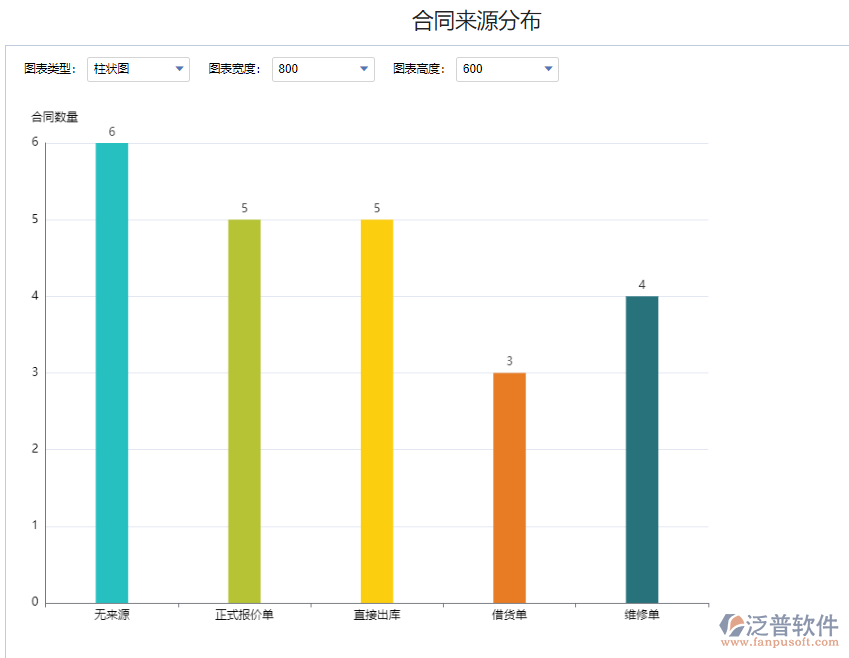Click the value 3 above the orange bar
The height and width of the screenshot is (658, 849).
click(508, 361)
